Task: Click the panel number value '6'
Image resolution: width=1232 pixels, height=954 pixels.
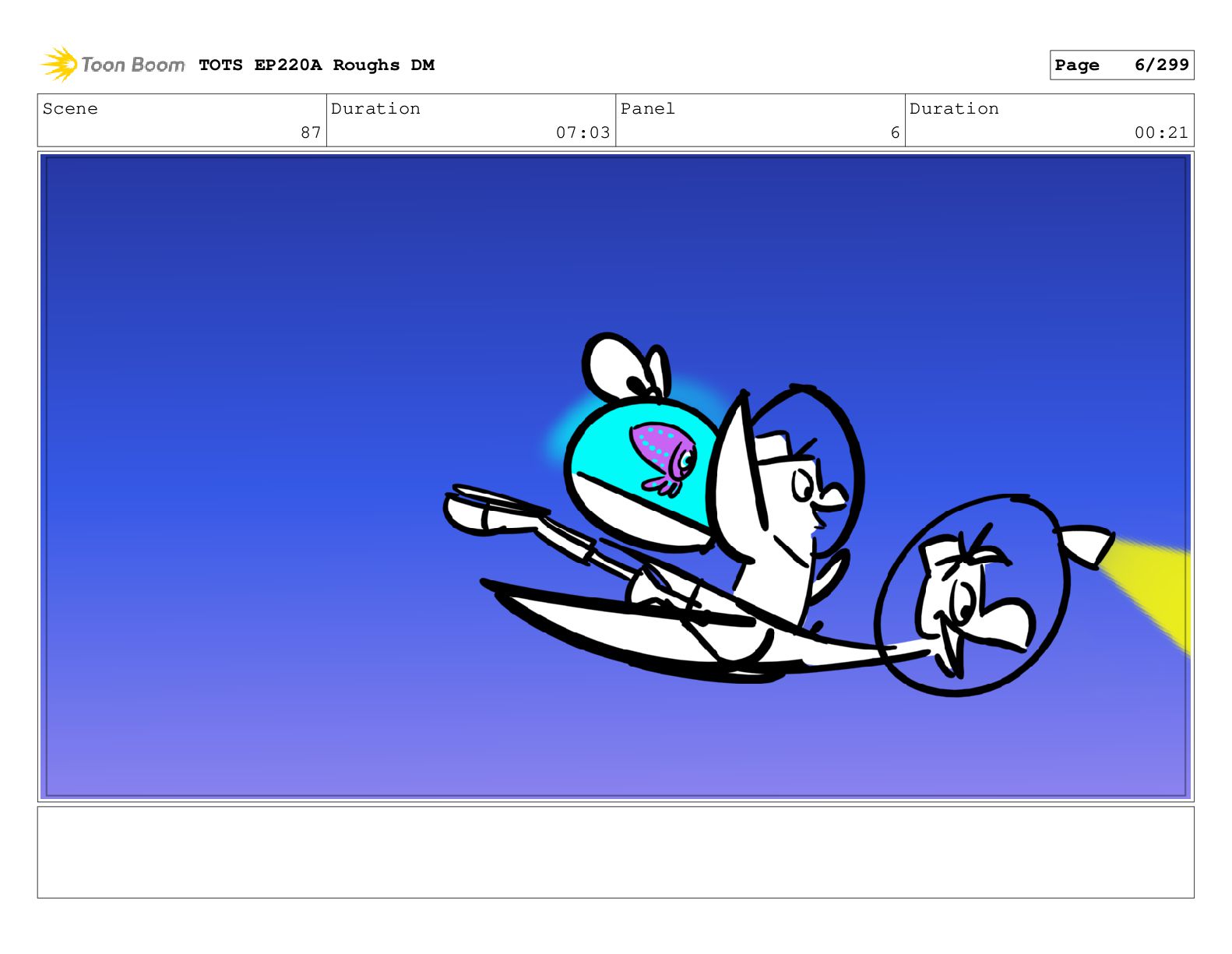Action: pyautogui.click(x=895, y=133)
